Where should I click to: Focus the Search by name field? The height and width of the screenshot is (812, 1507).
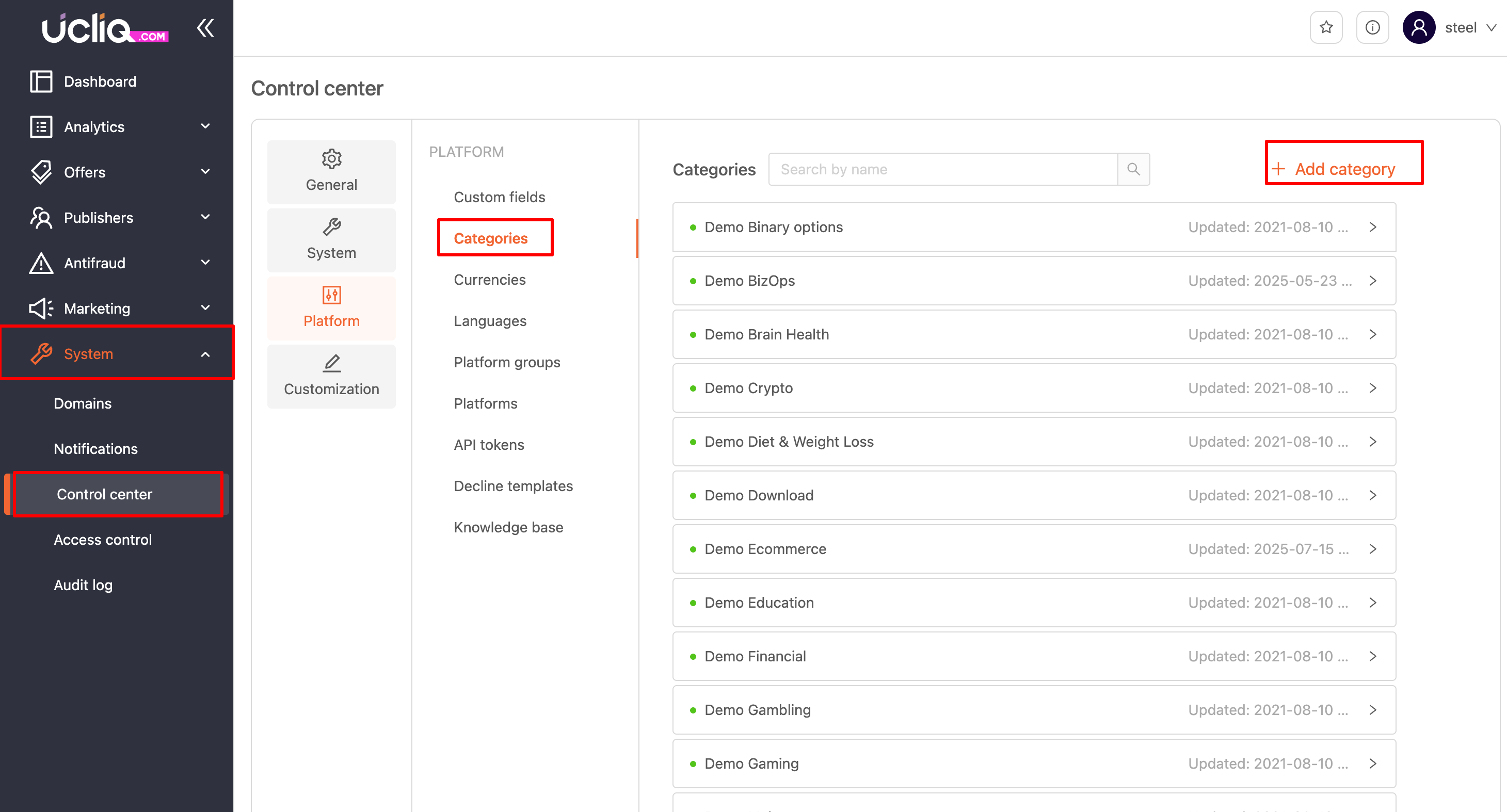pyautogui.click(x=942, y=169)
